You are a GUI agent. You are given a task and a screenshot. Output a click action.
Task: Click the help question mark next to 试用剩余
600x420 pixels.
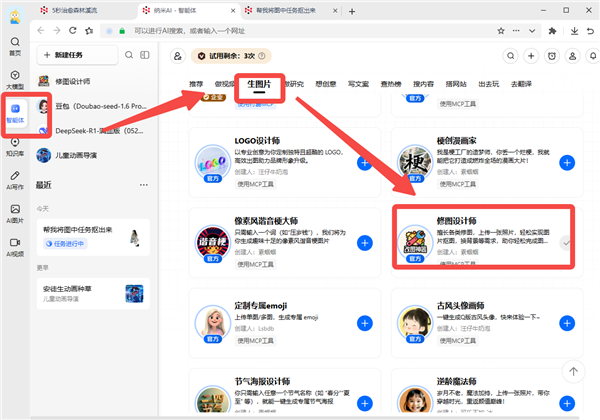262,56
